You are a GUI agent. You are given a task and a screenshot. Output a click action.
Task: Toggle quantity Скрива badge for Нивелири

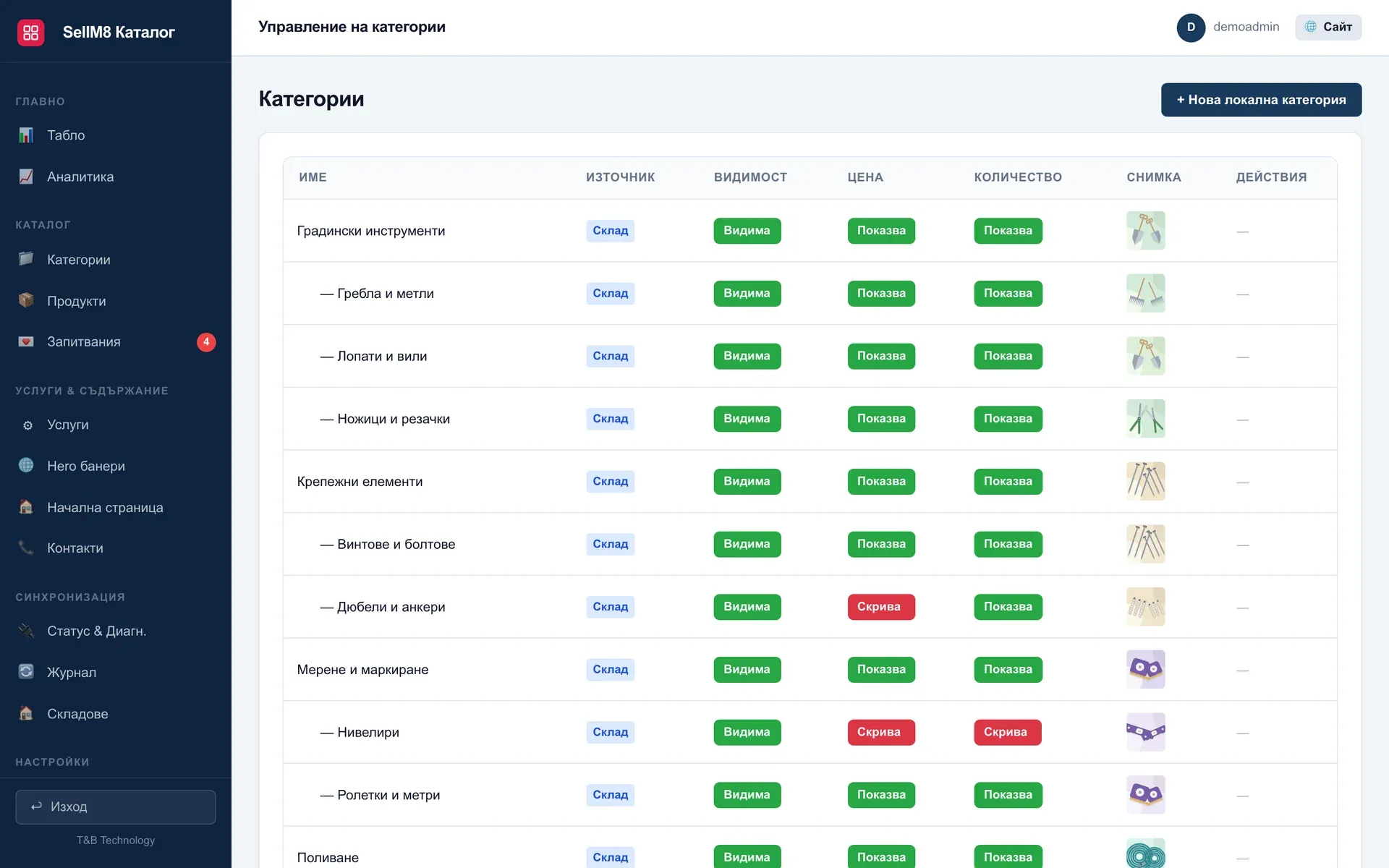pos(1007,732)
